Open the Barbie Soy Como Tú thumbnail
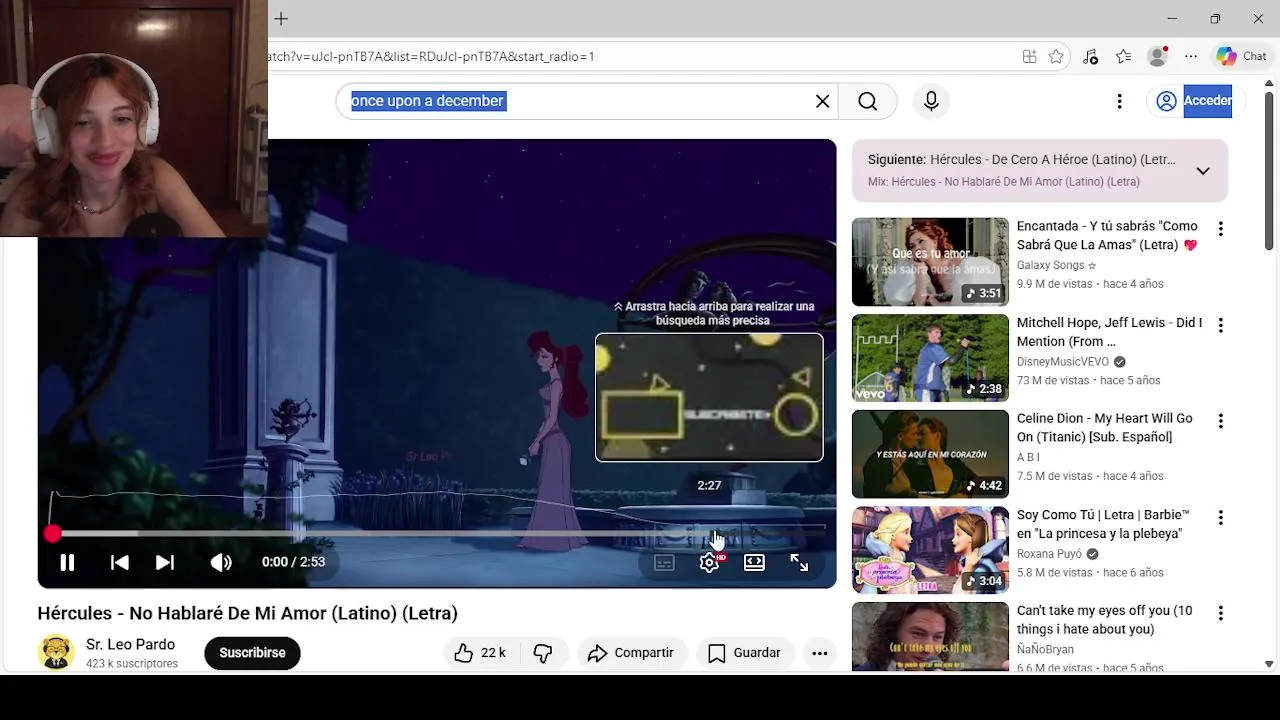Viewport: 1280px width, 720px height. click(930, 550)
